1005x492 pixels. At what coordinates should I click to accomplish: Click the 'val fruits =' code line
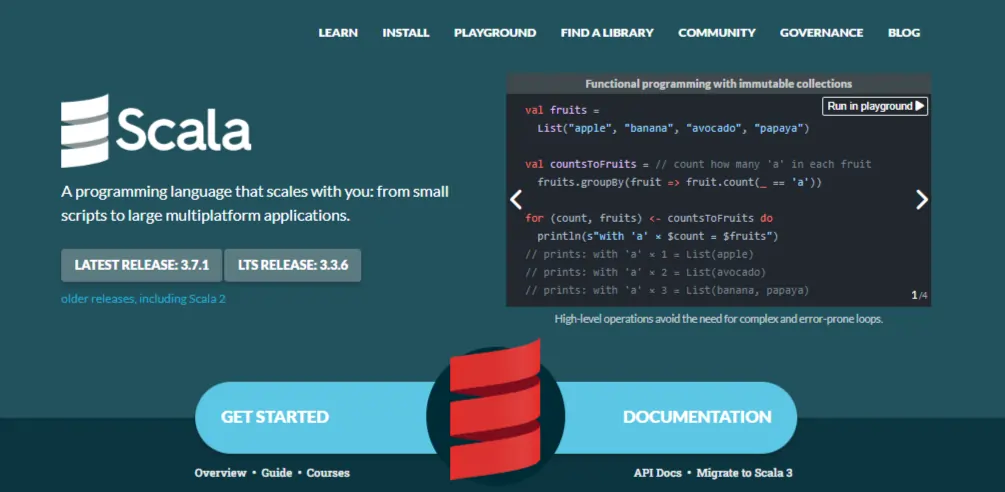coord(561,110)
